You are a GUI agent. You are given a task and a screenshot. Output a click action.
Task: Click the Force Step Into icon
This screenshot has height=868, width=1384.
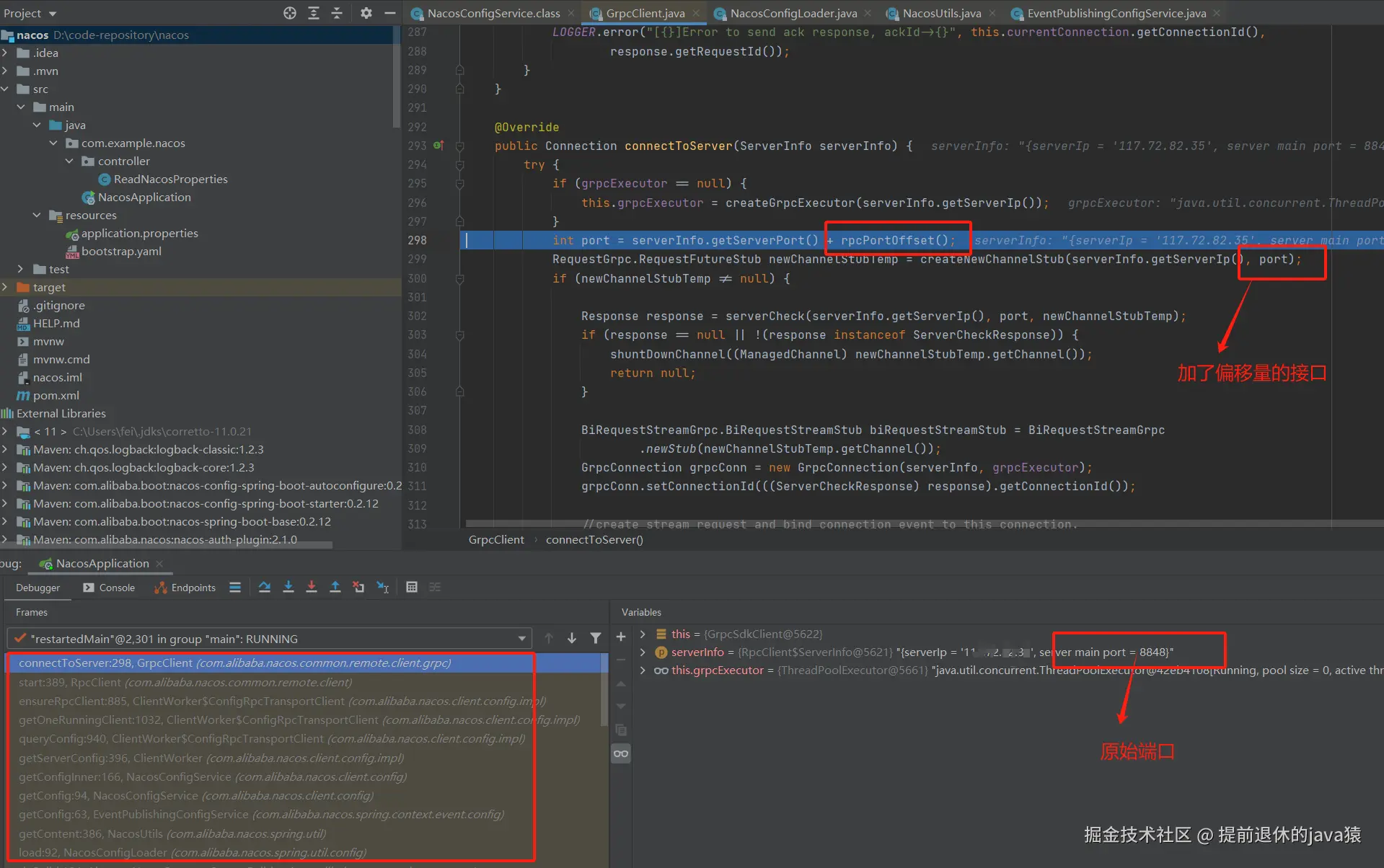pos(312,588)
